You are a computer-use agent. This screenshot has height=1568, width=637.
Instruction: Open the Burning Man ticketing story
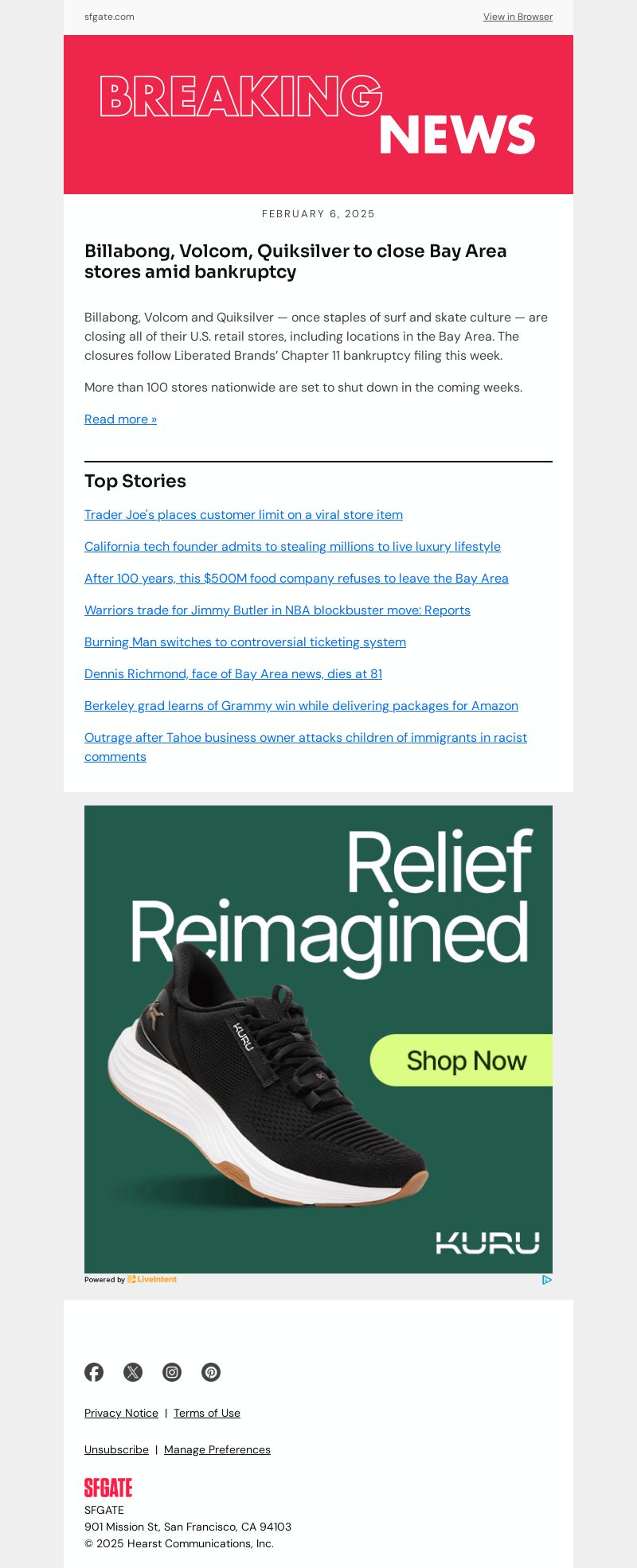245,642
